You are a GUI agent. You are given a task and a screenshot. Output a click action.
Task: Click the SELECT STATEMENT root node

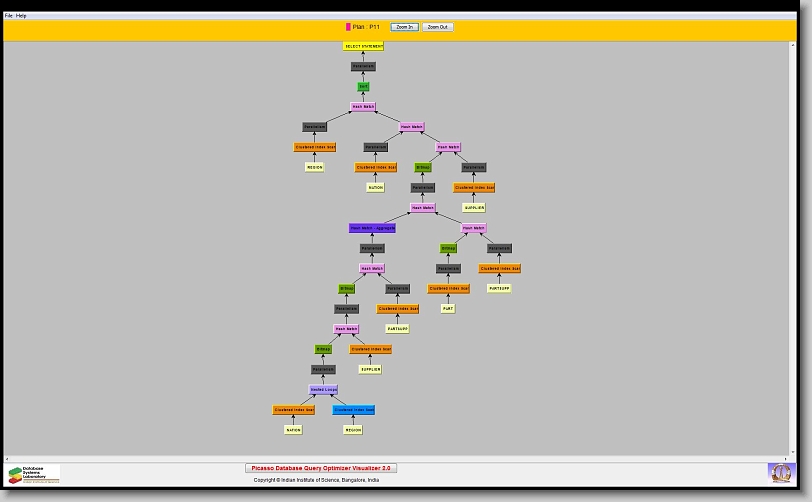363,46
